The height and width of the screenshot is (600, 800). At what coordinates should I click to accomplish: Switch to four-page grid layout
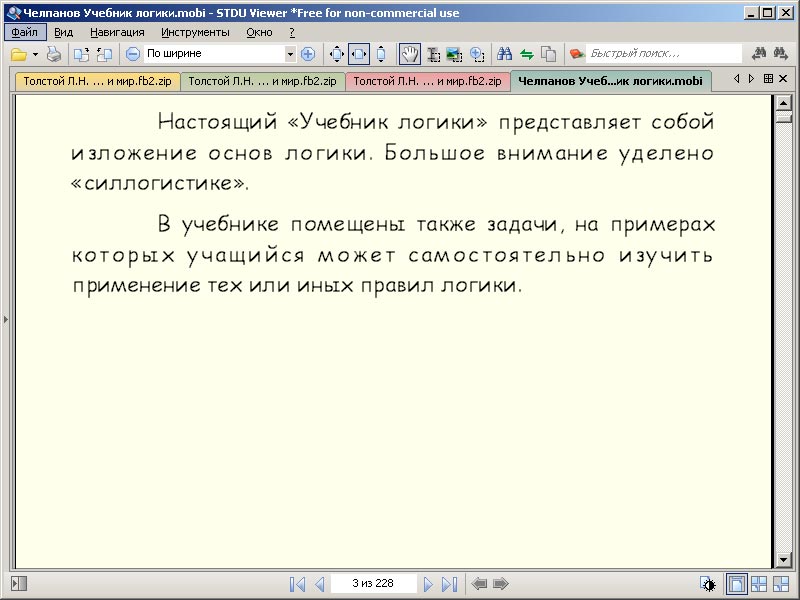(759, 584)
